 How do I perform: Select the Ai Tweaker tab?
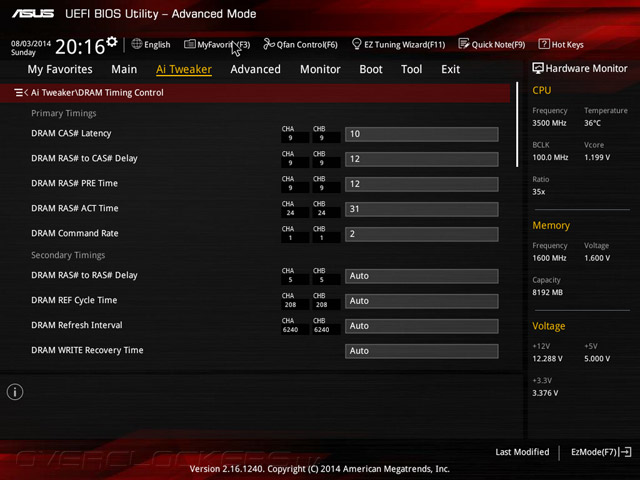tap(184, 69)
